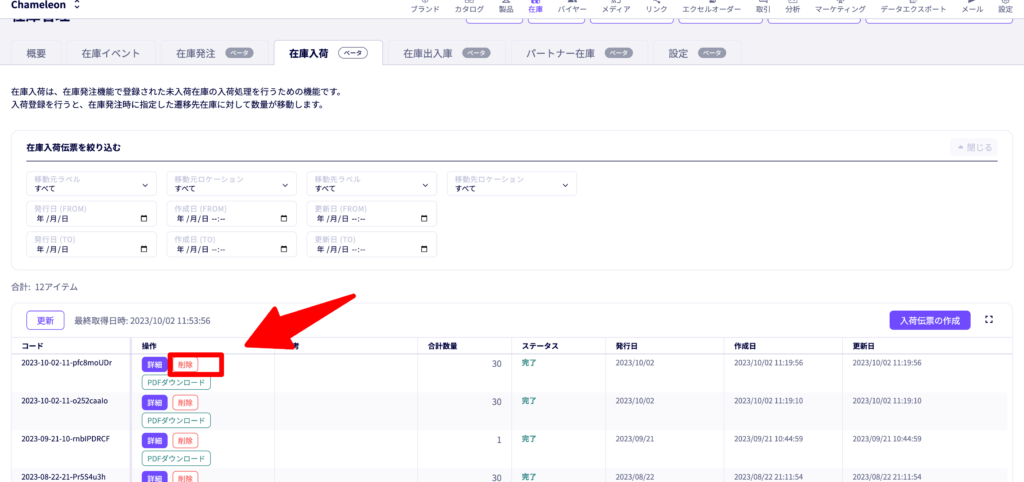The image size is (1024, 482).
Task: Go to バイヤー in top navigation
Action: coord(572,8)
